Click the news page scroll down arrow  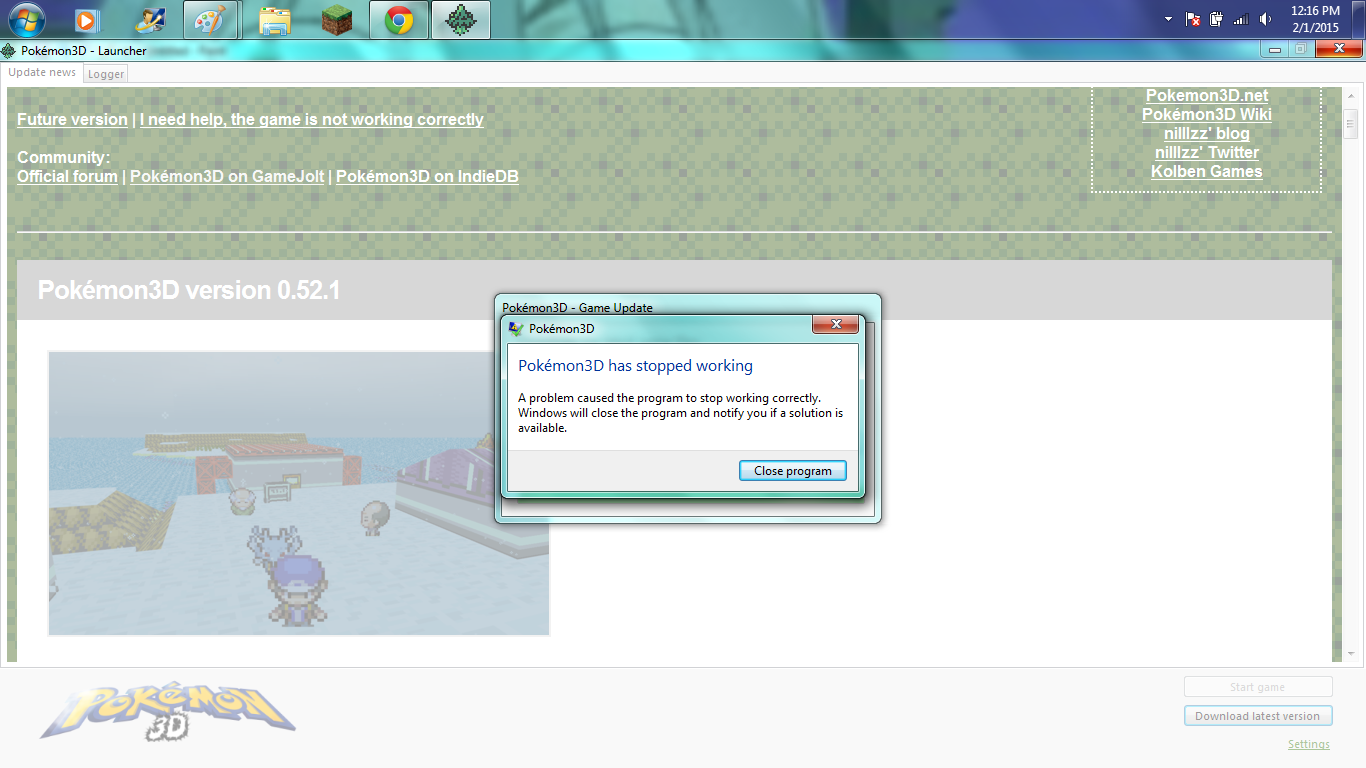pyautogui.click(x=1350, y=653)
